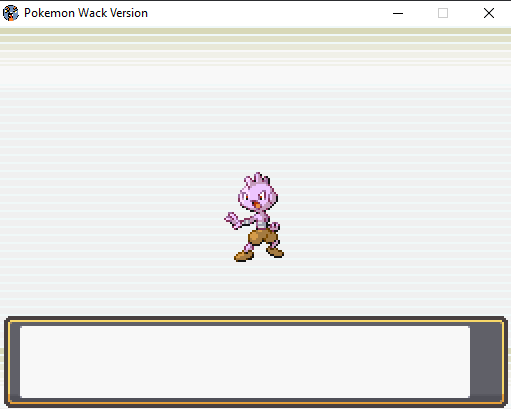Click the Pokemon Wack Version app icon
The image size is (511, 409).
(x=11, y=13)
